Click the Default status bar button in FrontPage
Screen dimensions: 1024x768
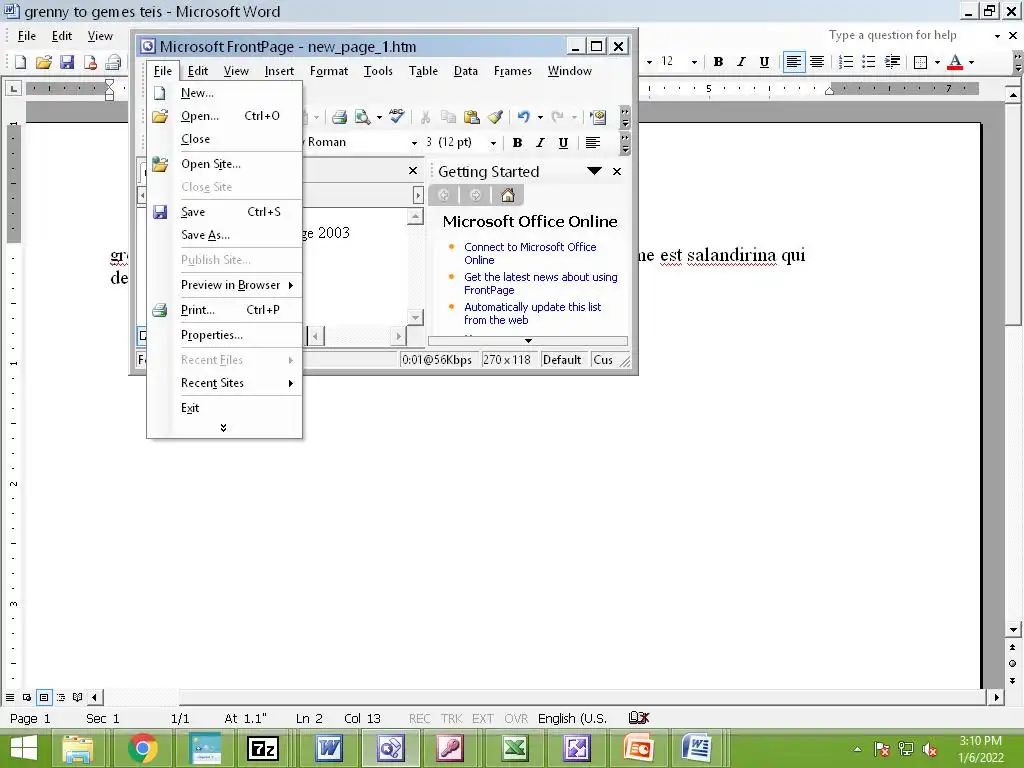tap(562, 360)
